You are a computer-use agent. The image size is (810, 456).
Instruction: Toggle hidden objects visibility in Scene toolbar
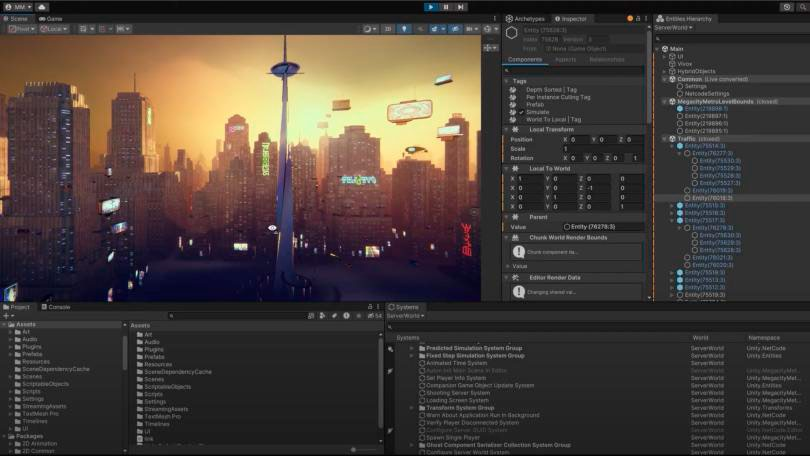click(x=455, y=29)
